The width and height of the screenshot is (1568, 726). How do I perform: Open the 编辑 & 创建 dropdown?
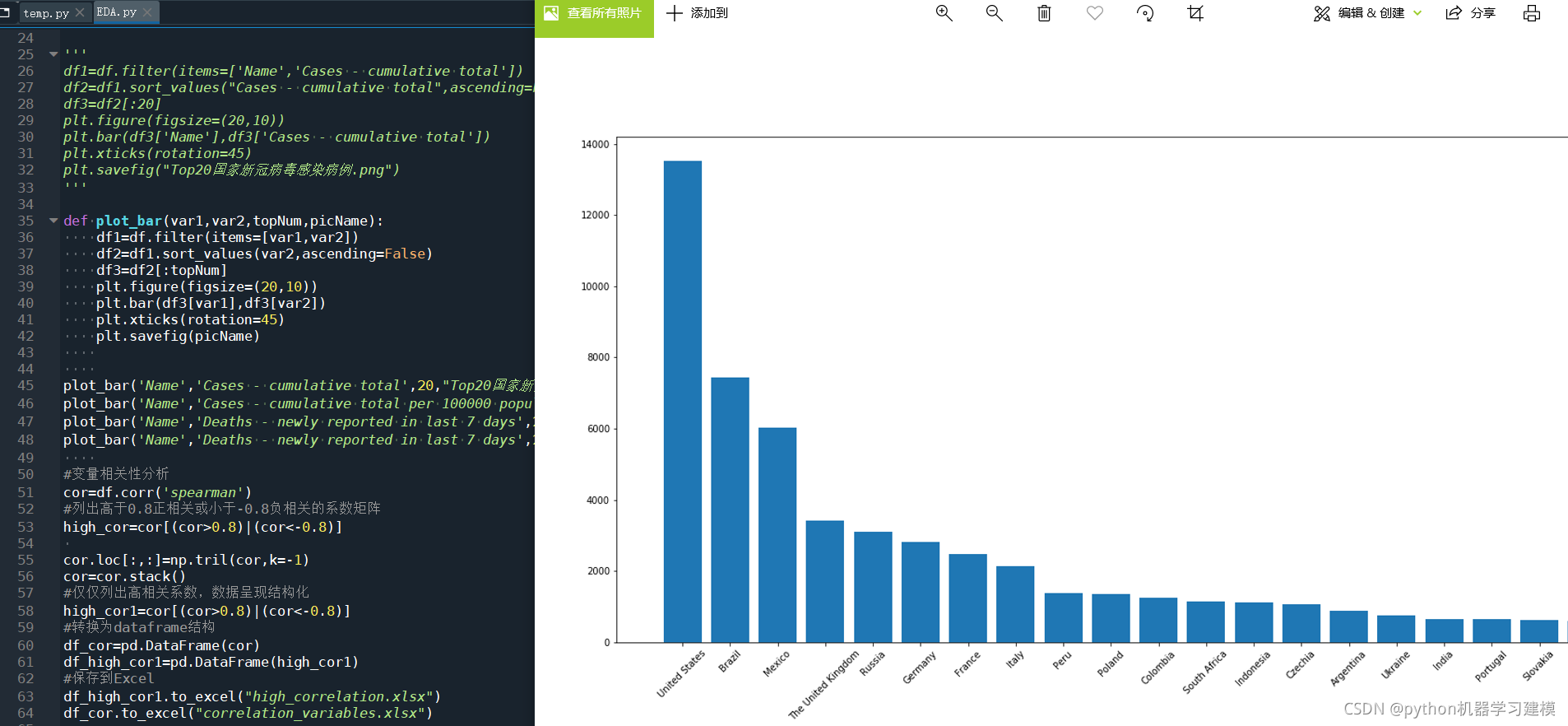pos(1367,13)
